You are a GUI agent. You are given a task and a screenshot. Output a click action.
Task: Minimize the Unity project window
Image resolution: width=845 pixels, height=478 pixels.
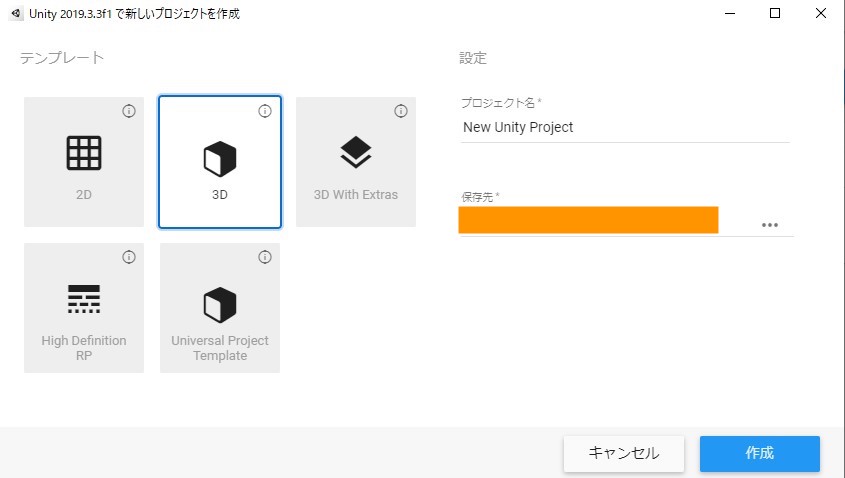[730, 13]
